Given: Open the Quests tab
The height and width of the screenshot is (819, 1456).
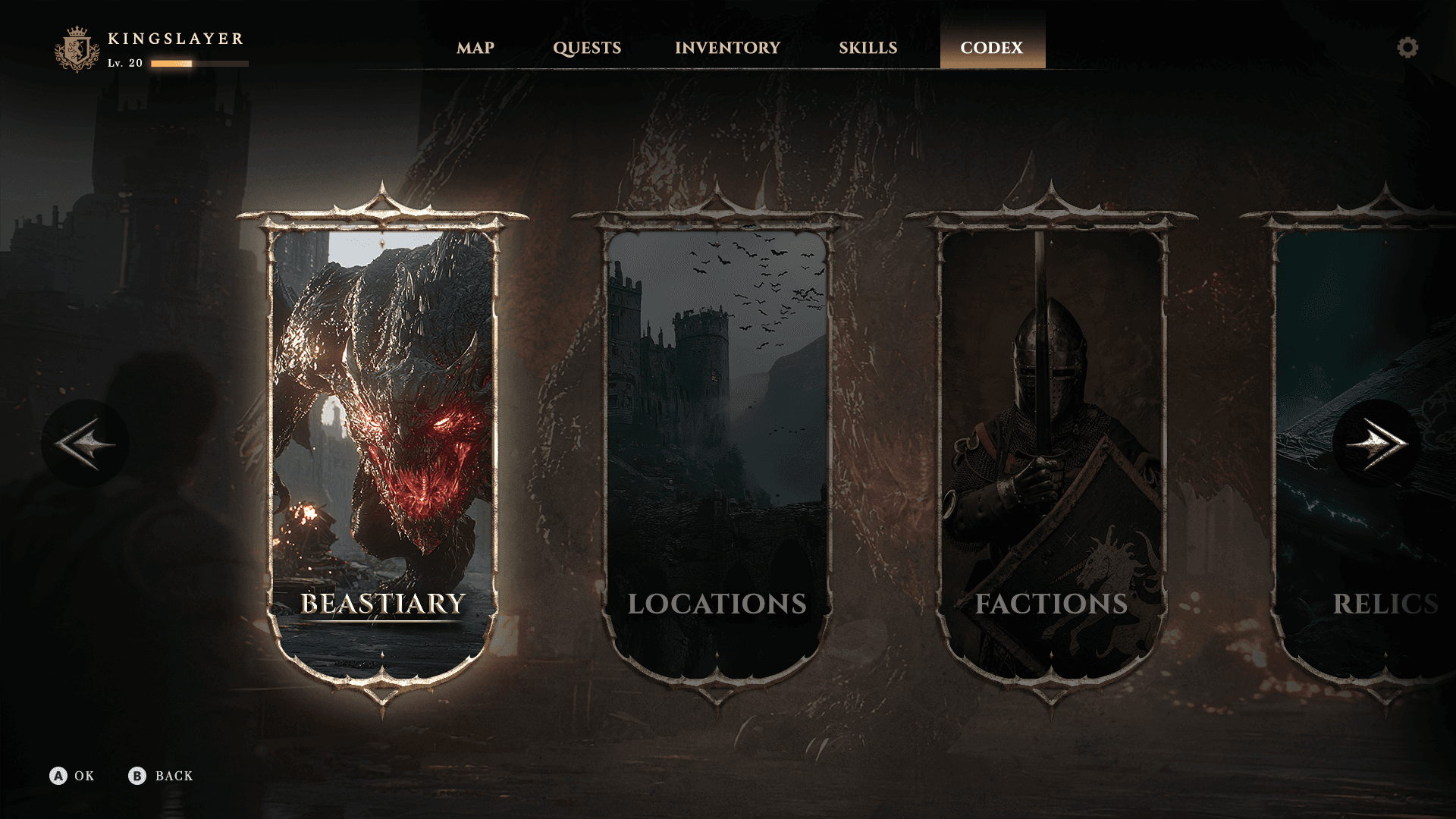Looking at the screenshot, I should [x=587, y=48].
